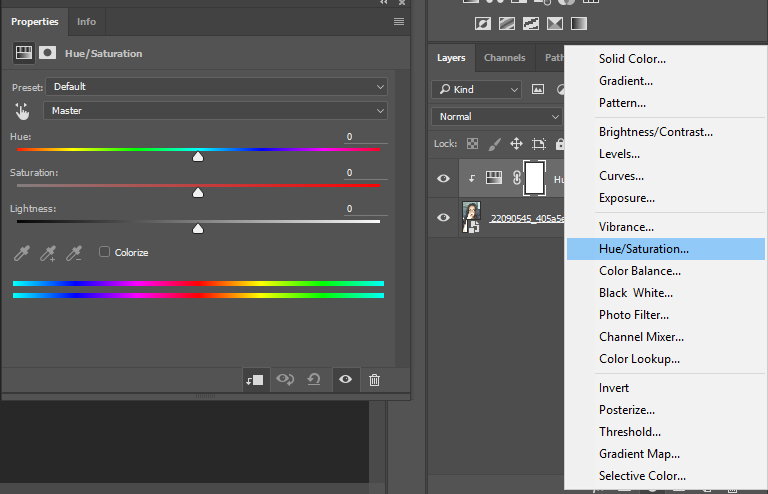Select the white layer mask thumbnail
Viewport: 768px width, 494px height.
coord(534,178)
